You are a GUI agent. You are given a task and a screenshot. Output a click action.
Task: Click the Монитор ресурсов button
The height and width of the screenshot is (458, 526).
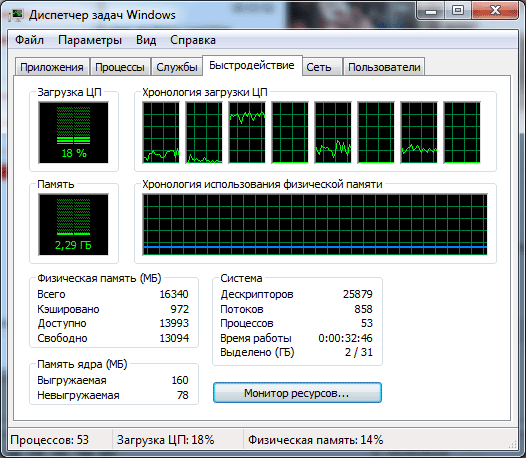point(297,393)
